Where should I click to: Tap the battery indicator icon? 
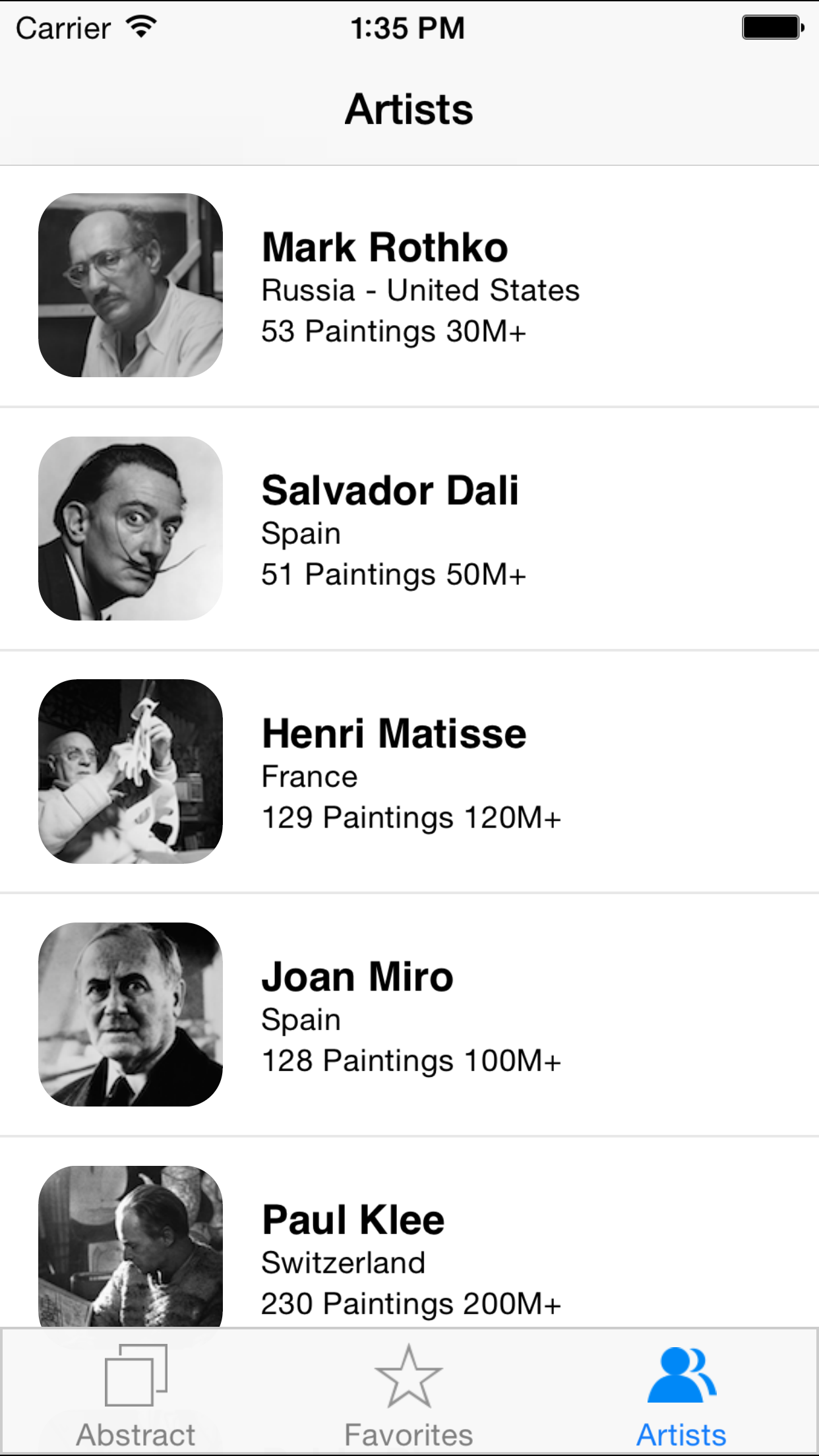click(772, 28)
